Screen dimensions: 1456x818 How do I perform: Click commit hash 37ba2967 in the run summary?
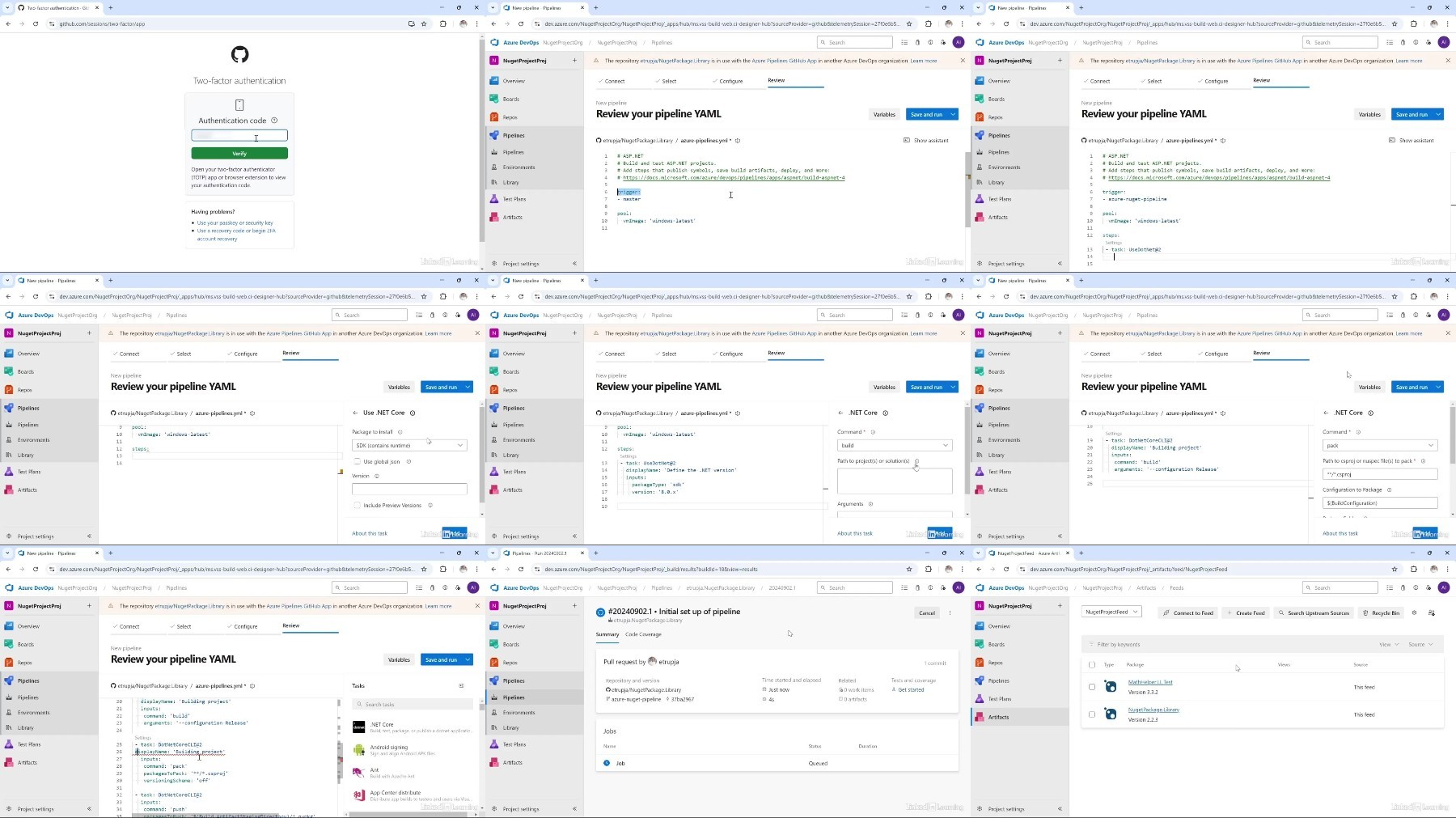(682, 699)
